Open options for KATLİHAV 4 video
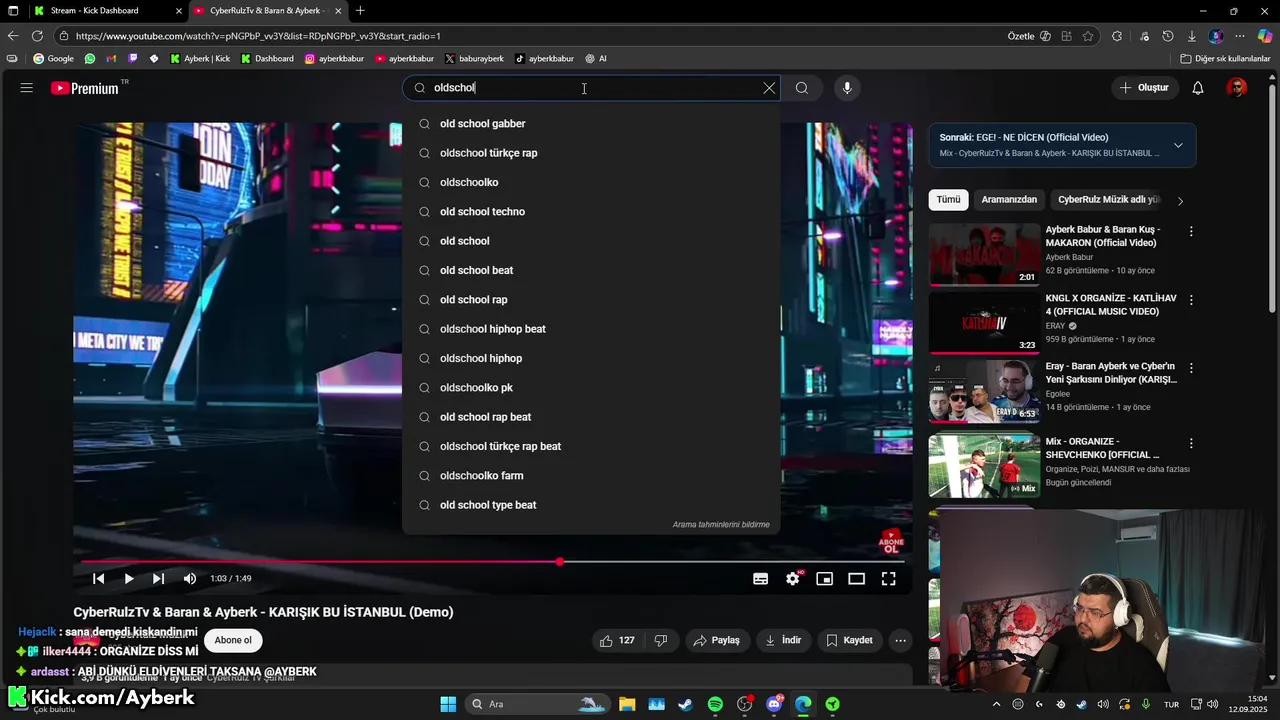The image size is (1280, 720). [1191, 300]
